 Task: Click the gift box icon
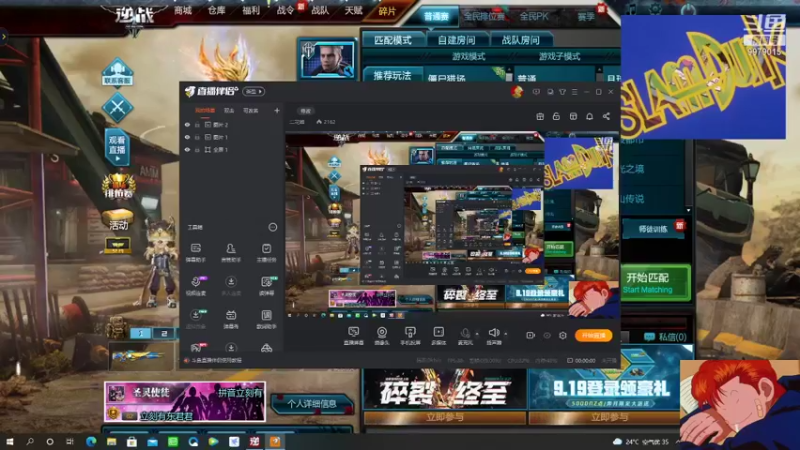pos(540,116)
